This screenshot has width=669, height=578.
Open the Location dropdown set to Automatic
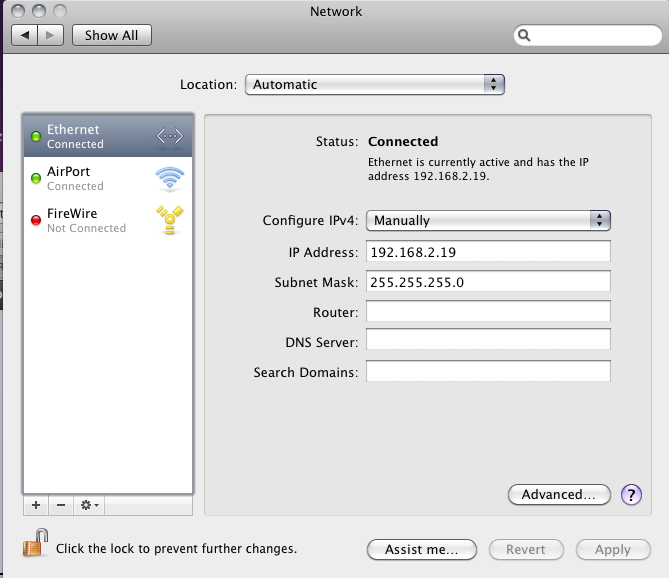click(375, 84)
